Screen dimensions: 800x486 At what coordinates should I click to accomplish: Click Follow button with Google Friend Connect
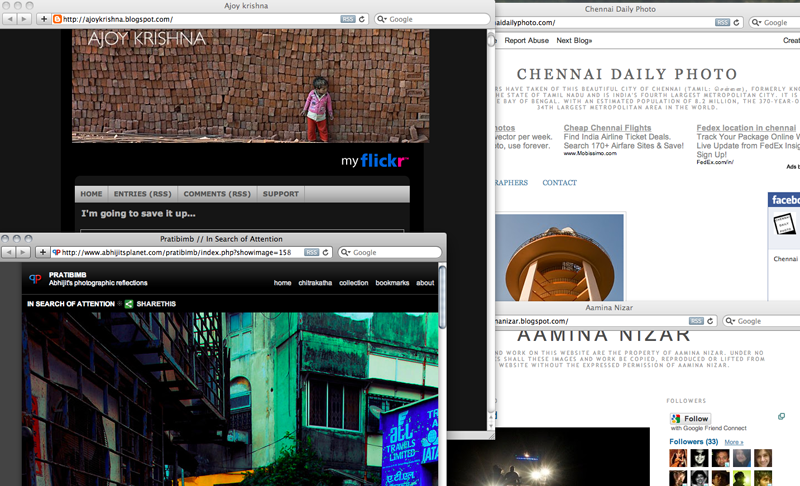pyautogui.click(x=691, y=418)
